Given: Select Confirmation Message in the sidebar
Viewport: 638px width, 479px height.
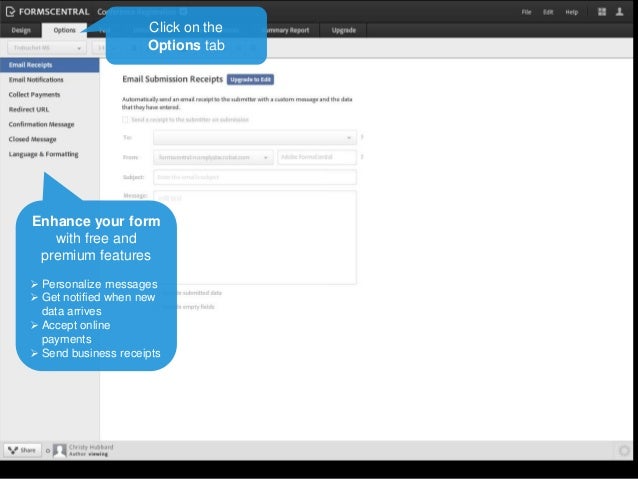Looking at the screenshot, I should tap(49, 124).
